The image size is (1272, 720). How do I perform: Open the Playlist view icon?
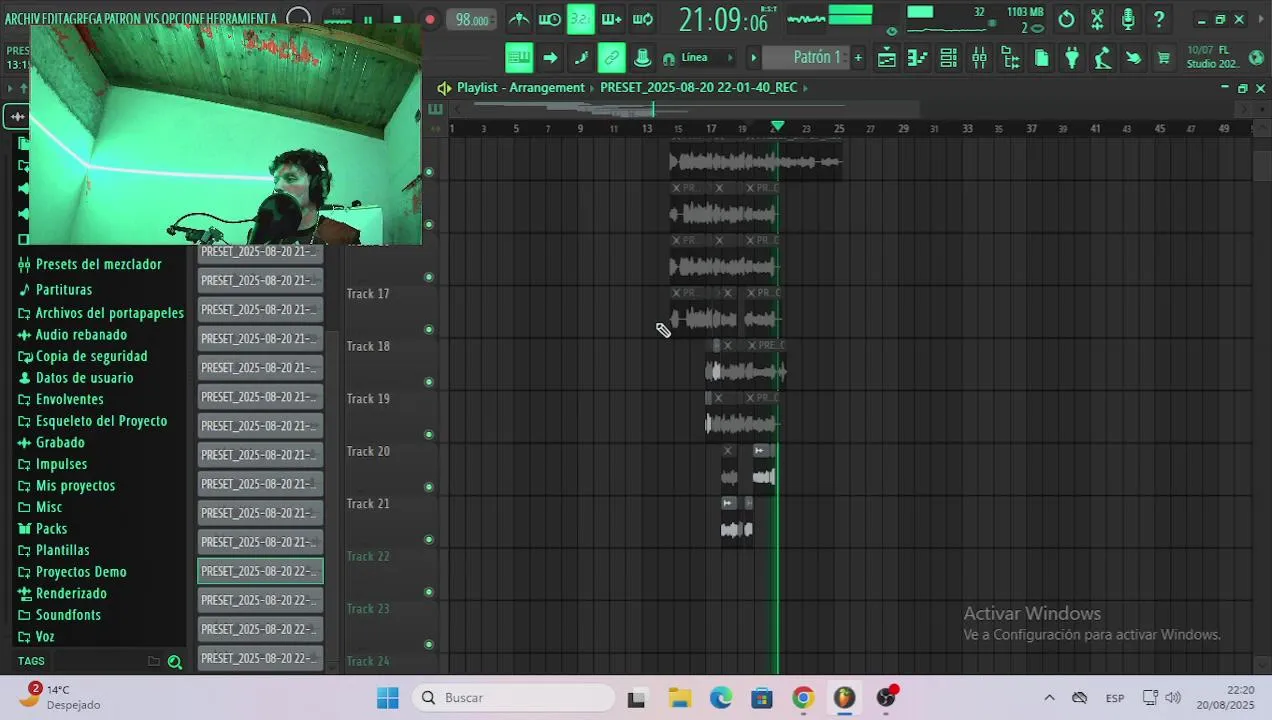click(886, 58)
